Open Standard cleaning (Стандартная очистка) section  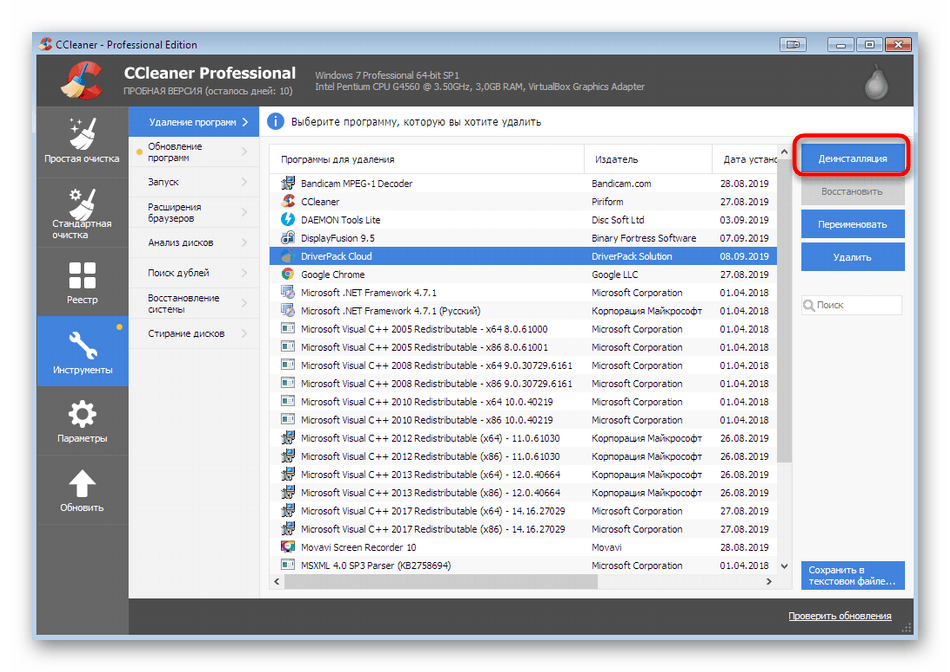pos(82,212)
